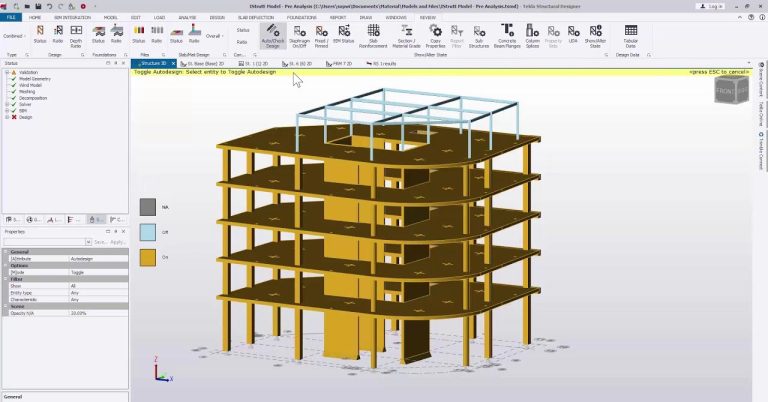Select the Decomposition status item
The width and height of the screenshot is (768, 402).
point(33,98)
